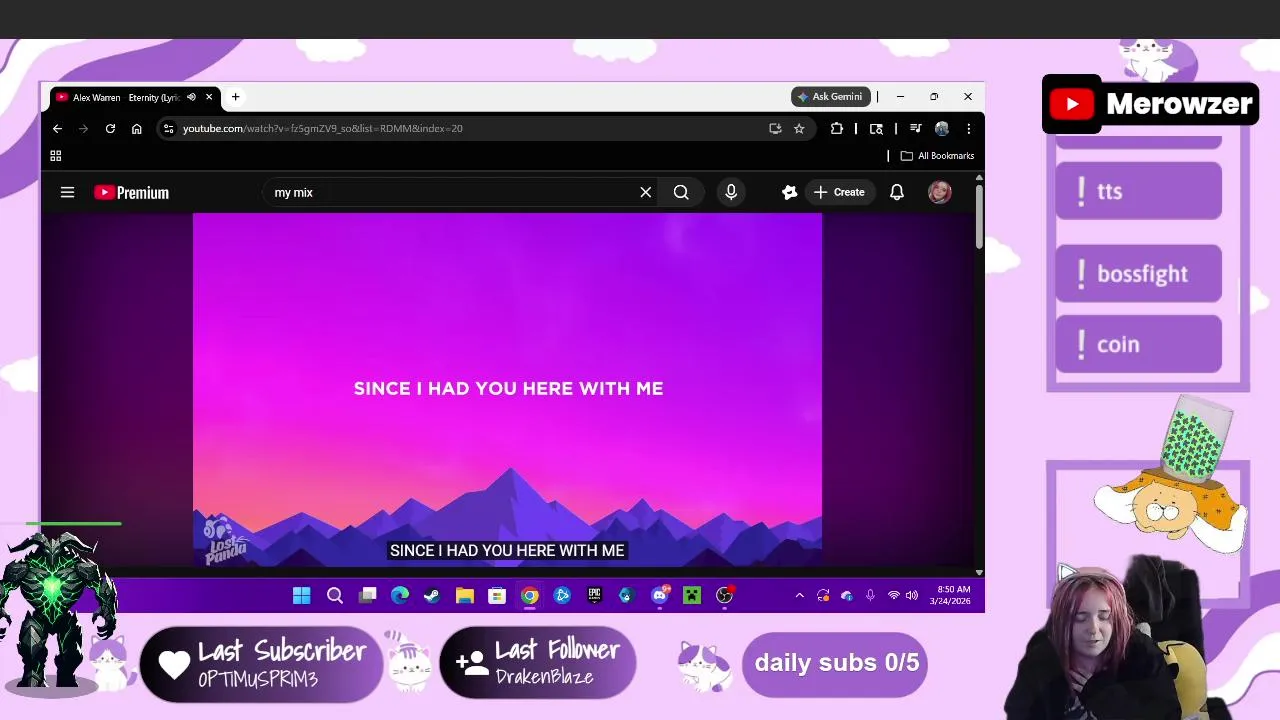Open the Chrome apps grid shortcut
This screenshot has height=720, width=1280.
click(x=56, y=156)
